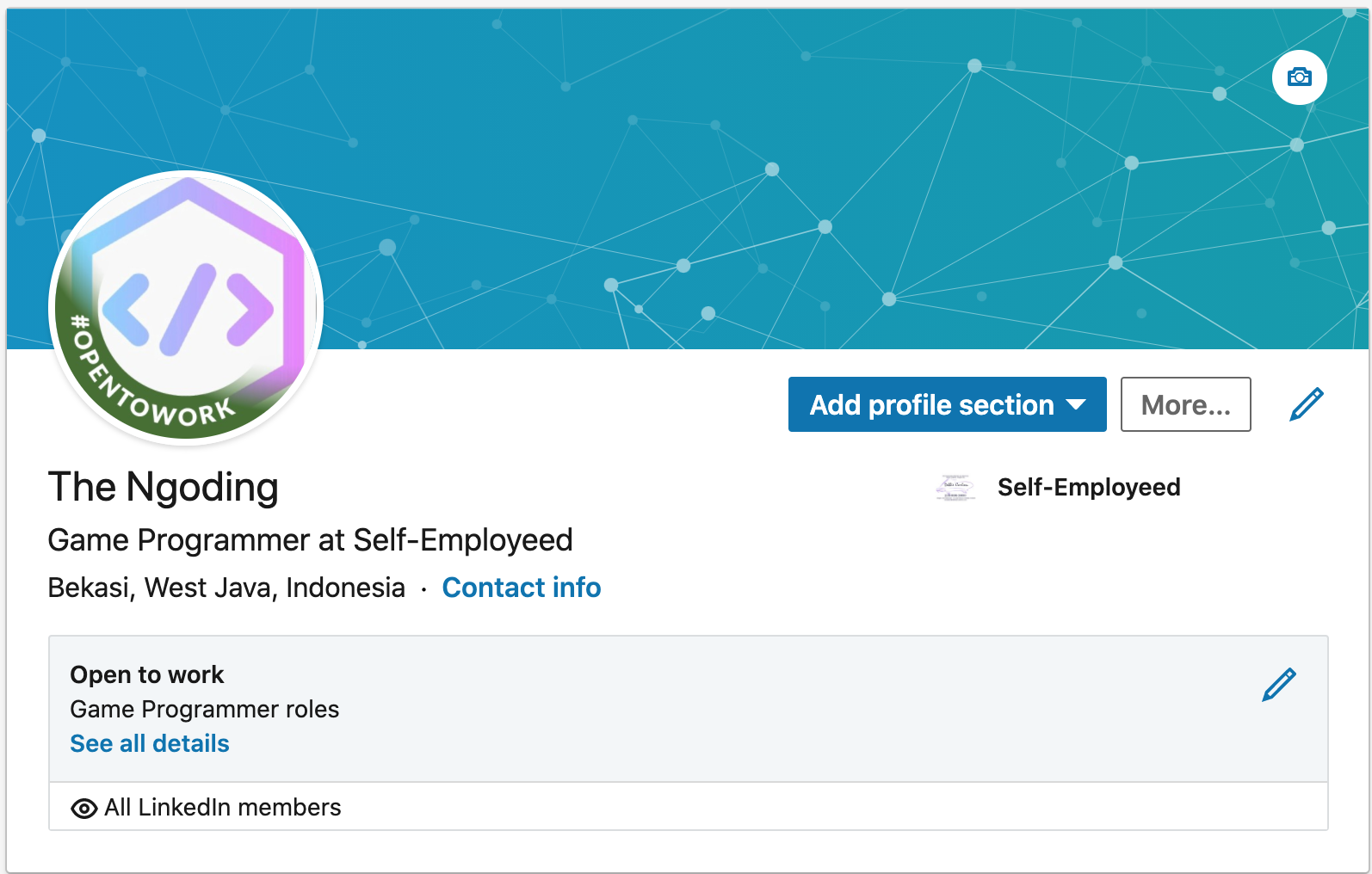Open the Contact info link

pyautogui.click(x=521, y=588)
